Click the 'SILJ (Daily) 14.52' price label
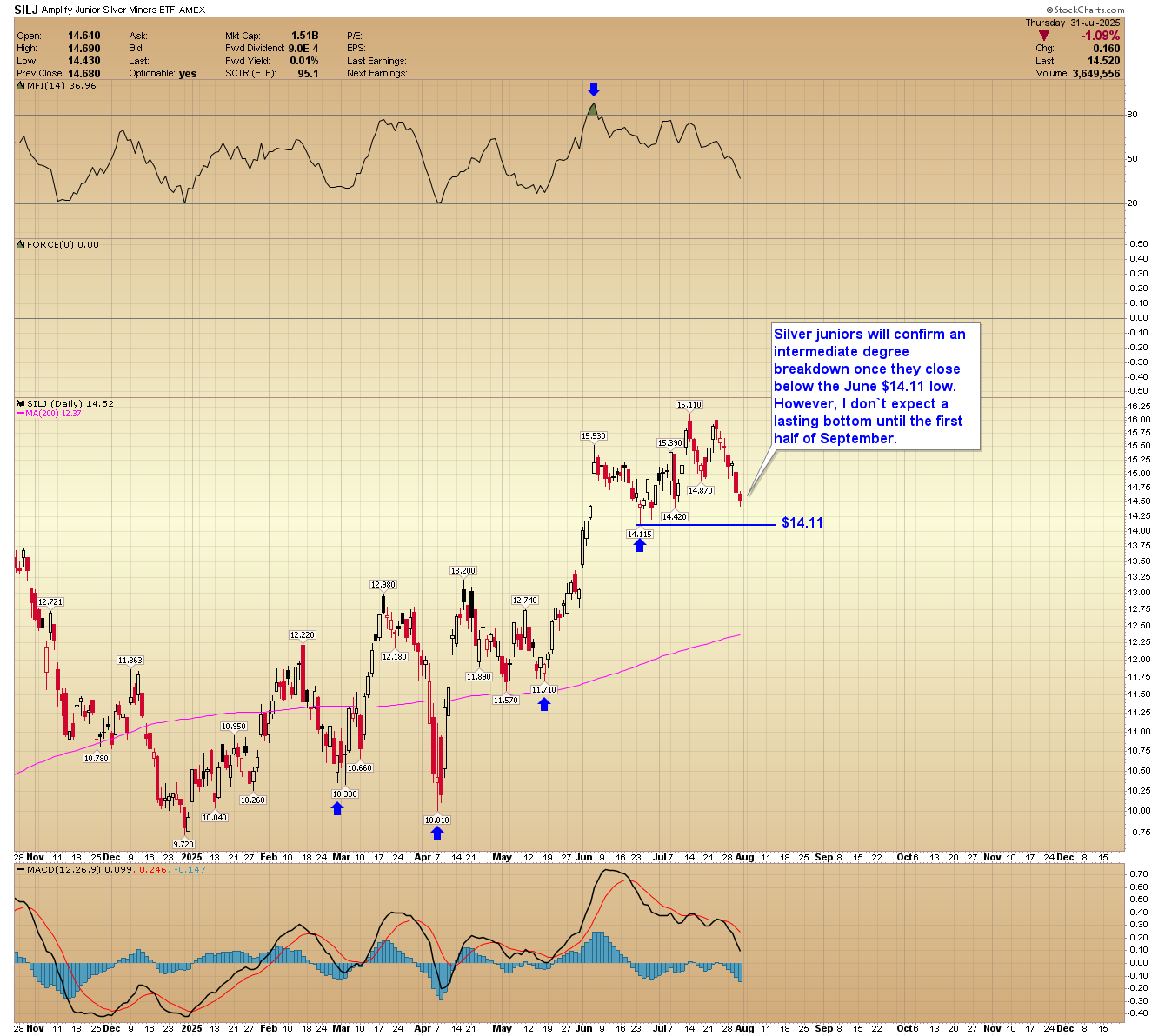This screenshot has height=1036, width=1165. tap(70, 404)
